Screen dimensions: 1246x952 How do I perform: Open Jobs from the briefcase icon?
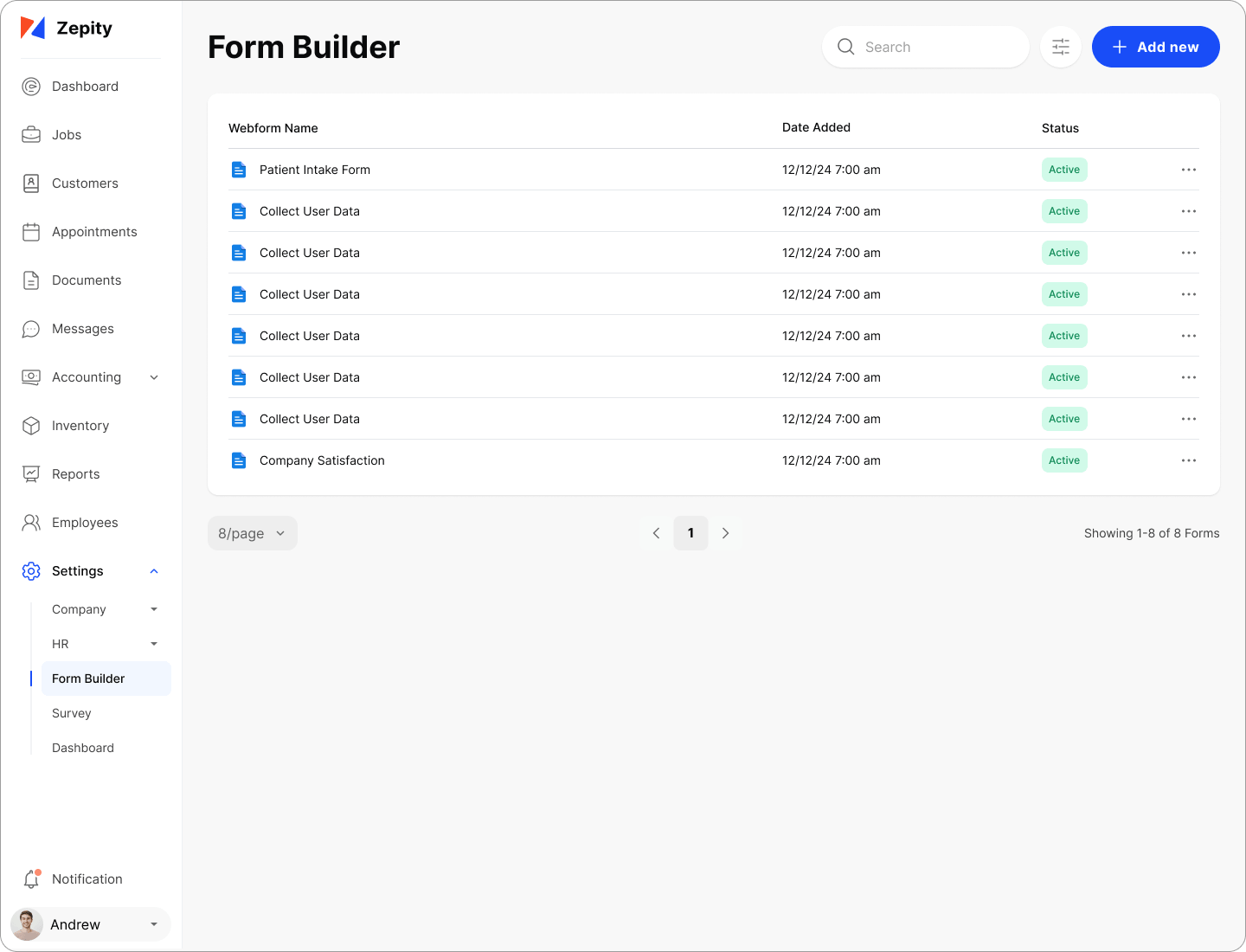(x=31, y=135)
